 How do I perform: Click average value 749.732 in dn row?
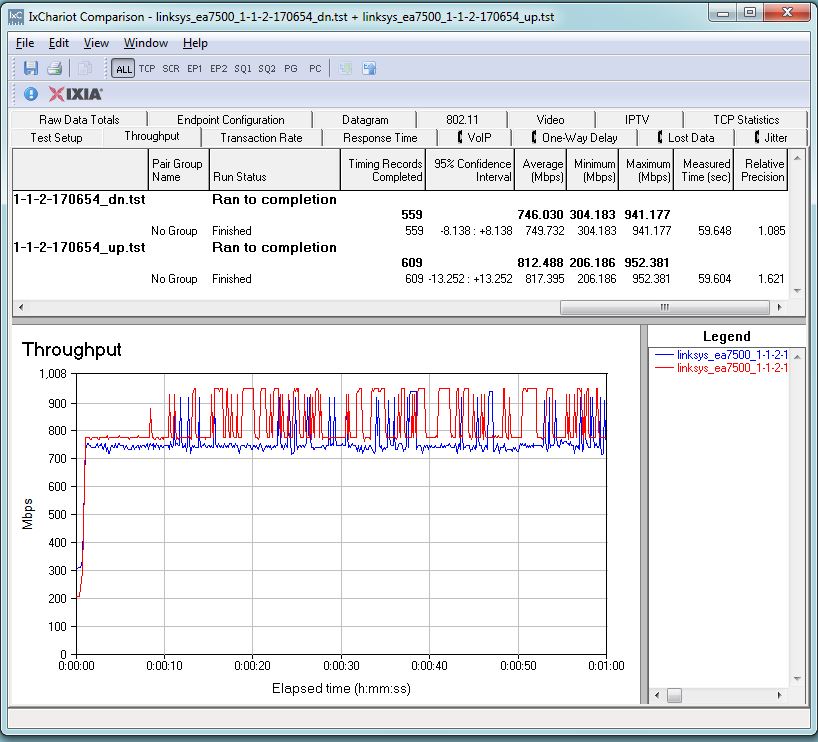pos(545,231)
